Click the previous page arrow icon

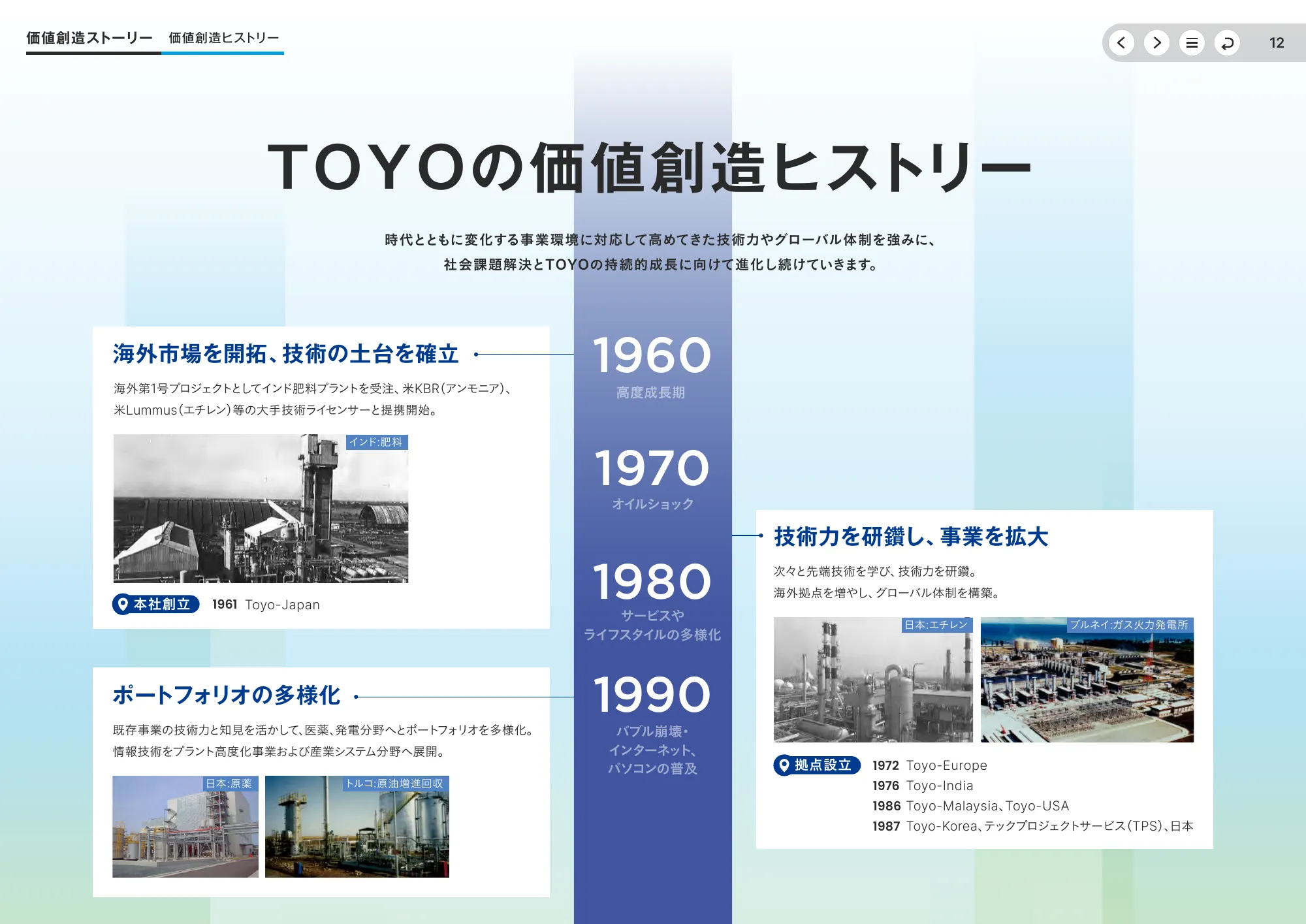(1122, 43)
